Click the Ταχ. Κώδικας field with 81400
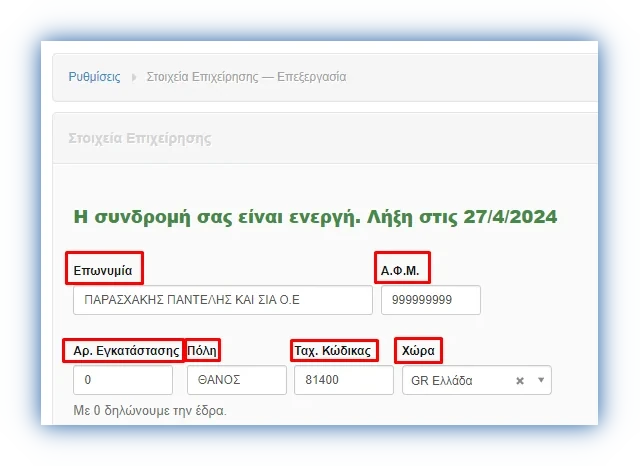 pyautogui.click(x=344, y=380)
